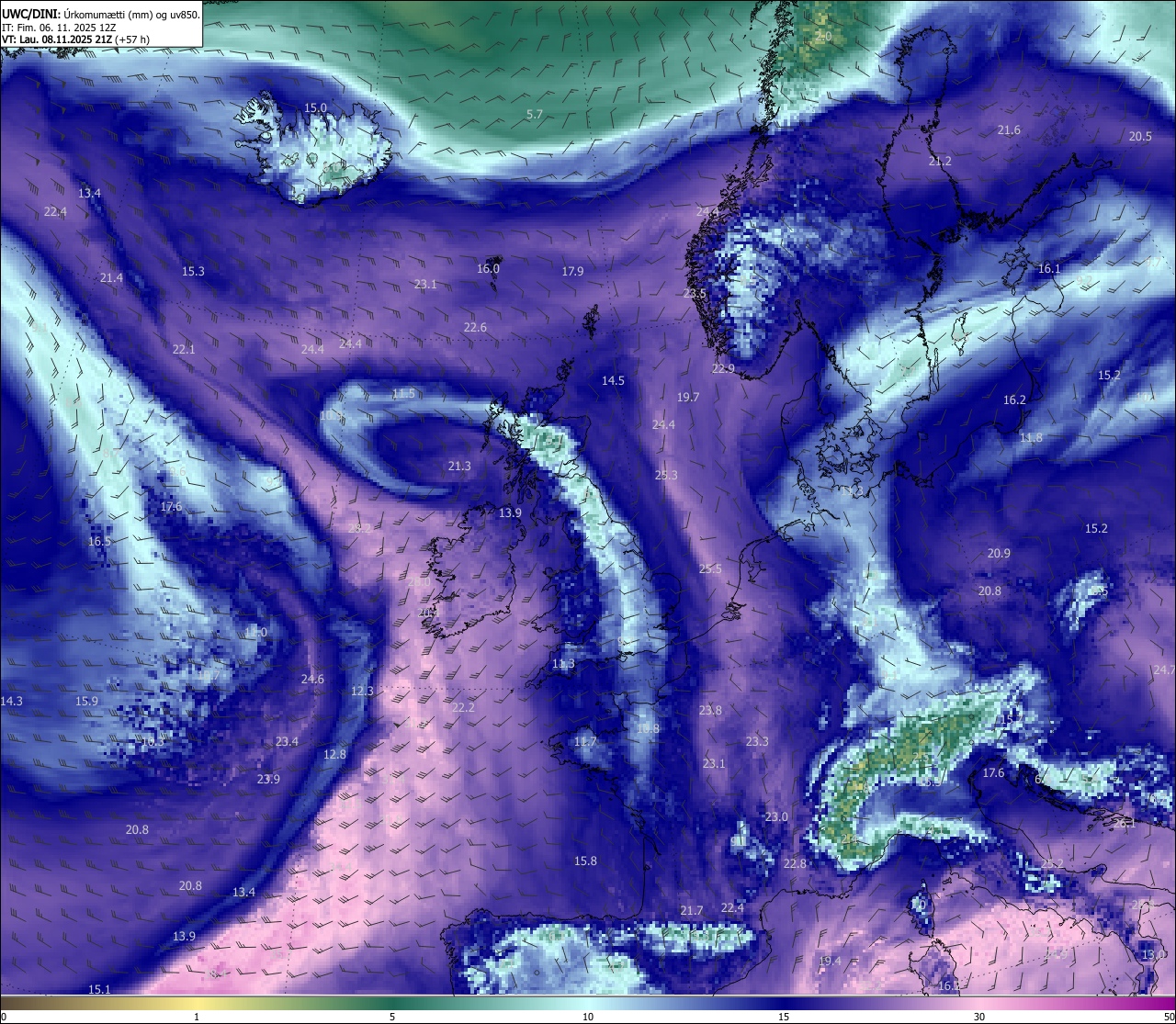Click the 13.0 value label
This screenshot has width=1176, height=1024.
[1154, 954]
